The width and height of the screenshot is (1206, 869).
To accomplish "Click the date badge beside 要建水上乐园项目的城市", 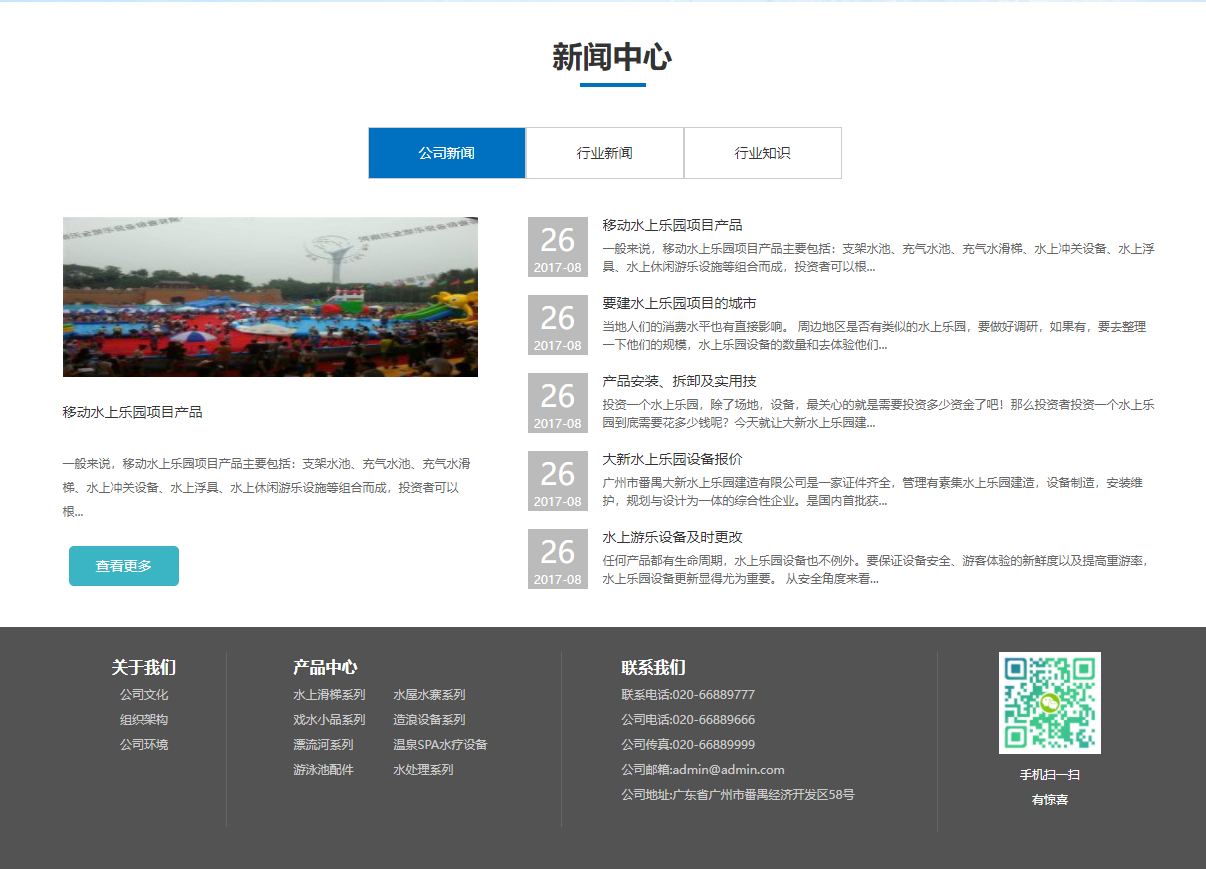I will point(557,325).
